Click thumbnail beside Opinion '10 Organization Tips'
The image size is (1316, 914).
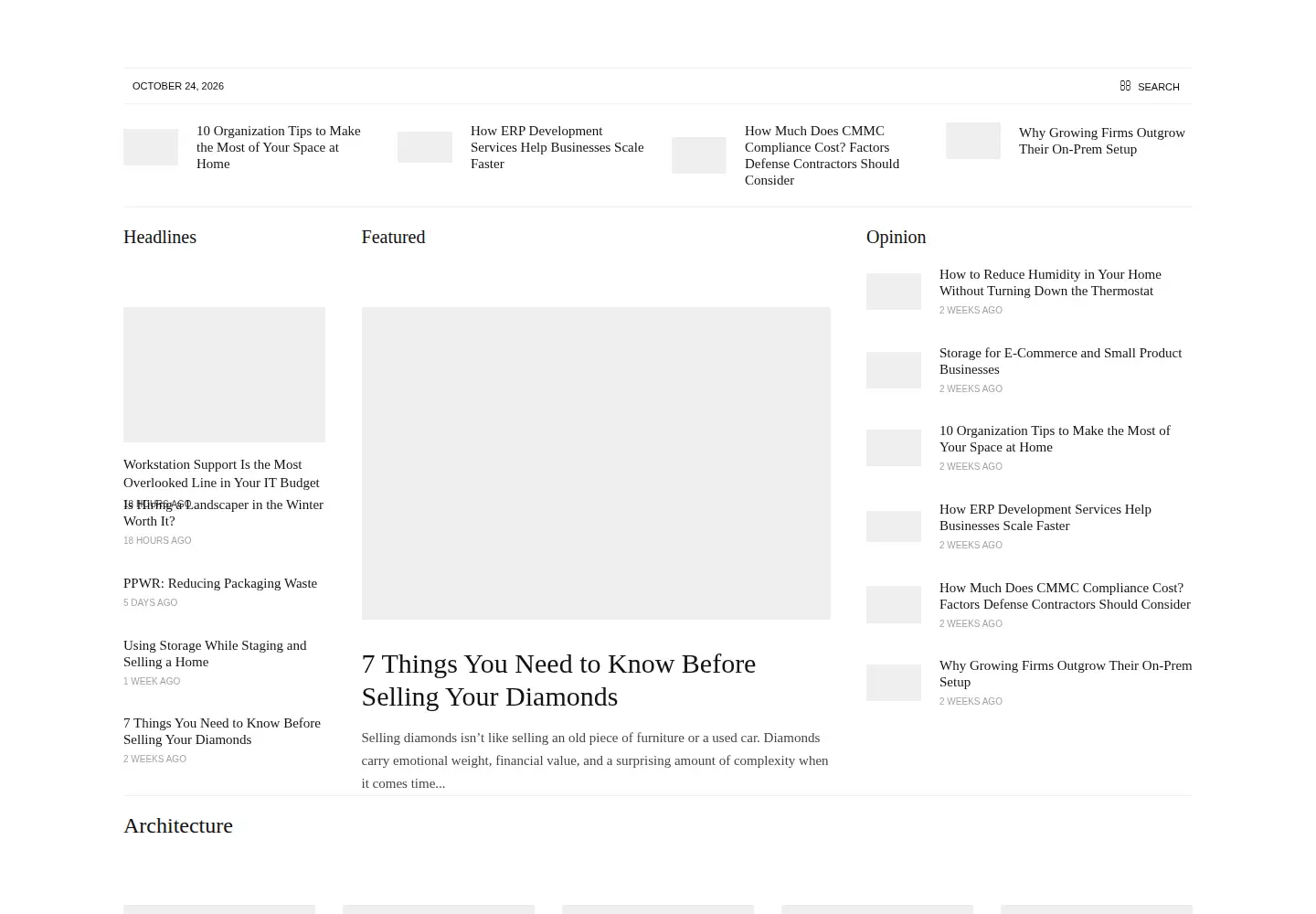894,448
